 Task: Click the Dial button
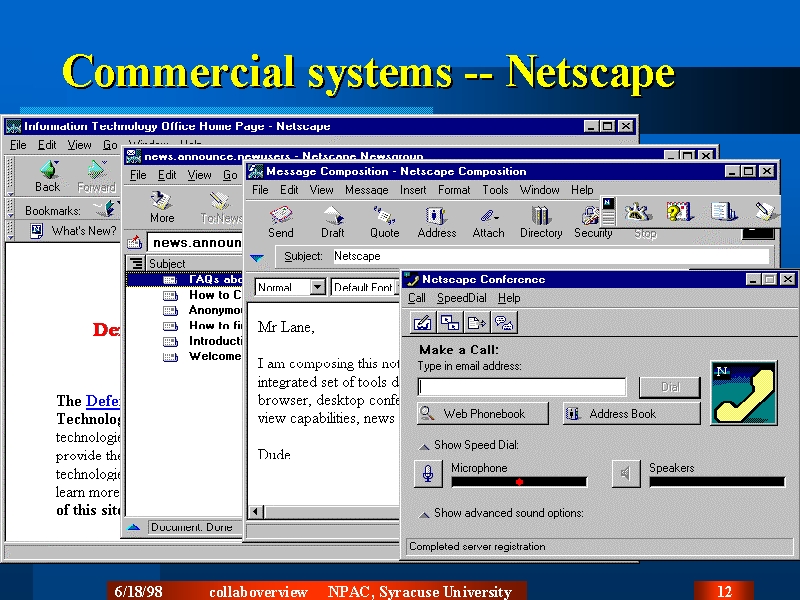(670, 387)
